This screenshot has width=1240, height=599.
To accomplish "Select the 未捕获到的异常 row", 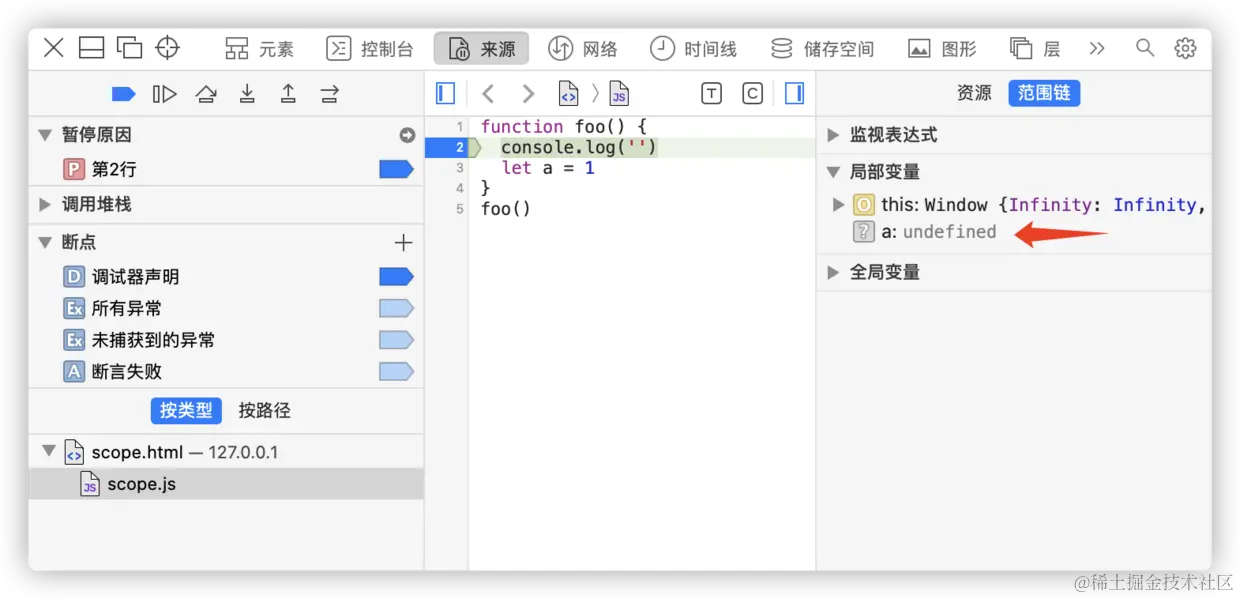I will tap(226, 340).
